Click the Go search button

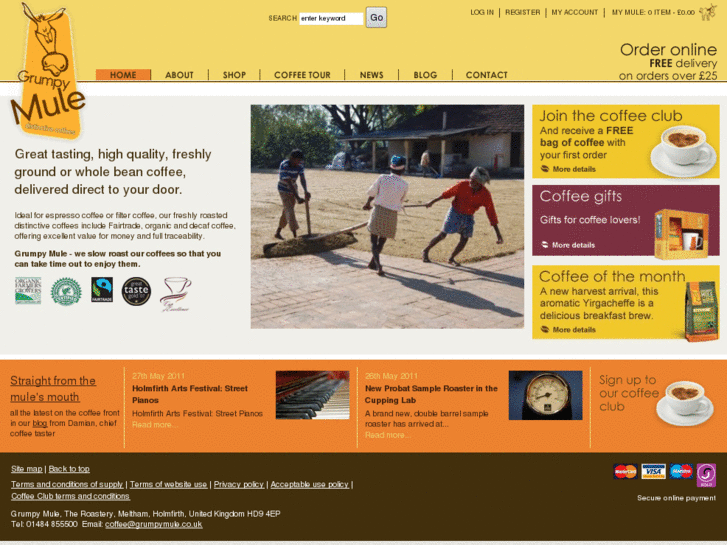click(376, 18)
